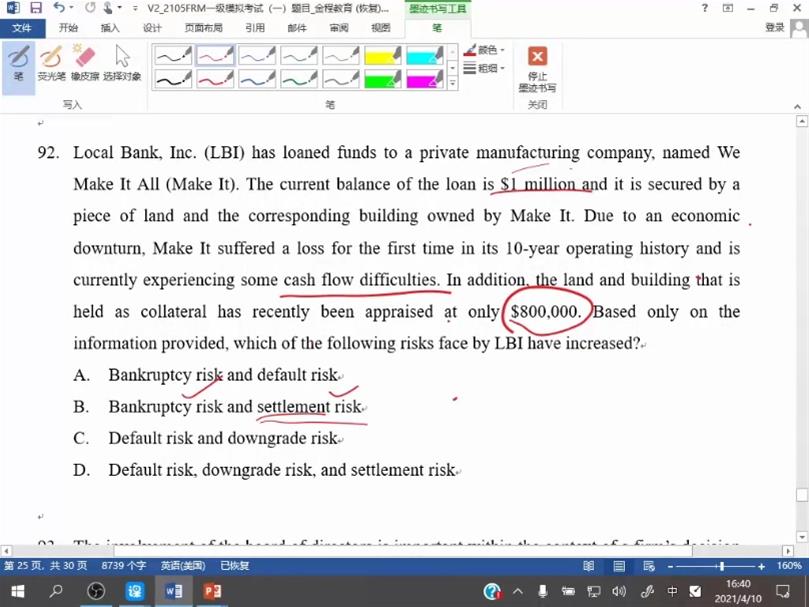809x607 pixels.
Task: Open the References (引用) tab
Action: point(254,28)
